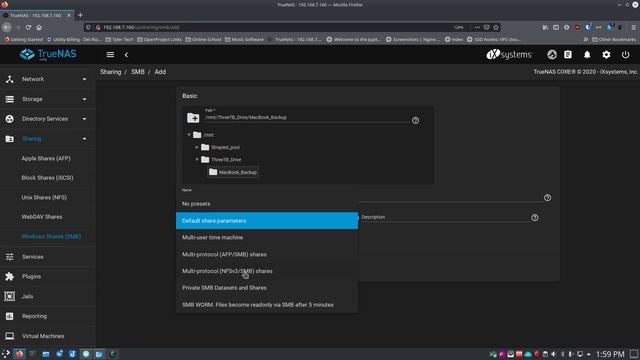The image size is (640, 360).
Task: Open the volume icon in the system tray
Action: click(x=554, y=354)
